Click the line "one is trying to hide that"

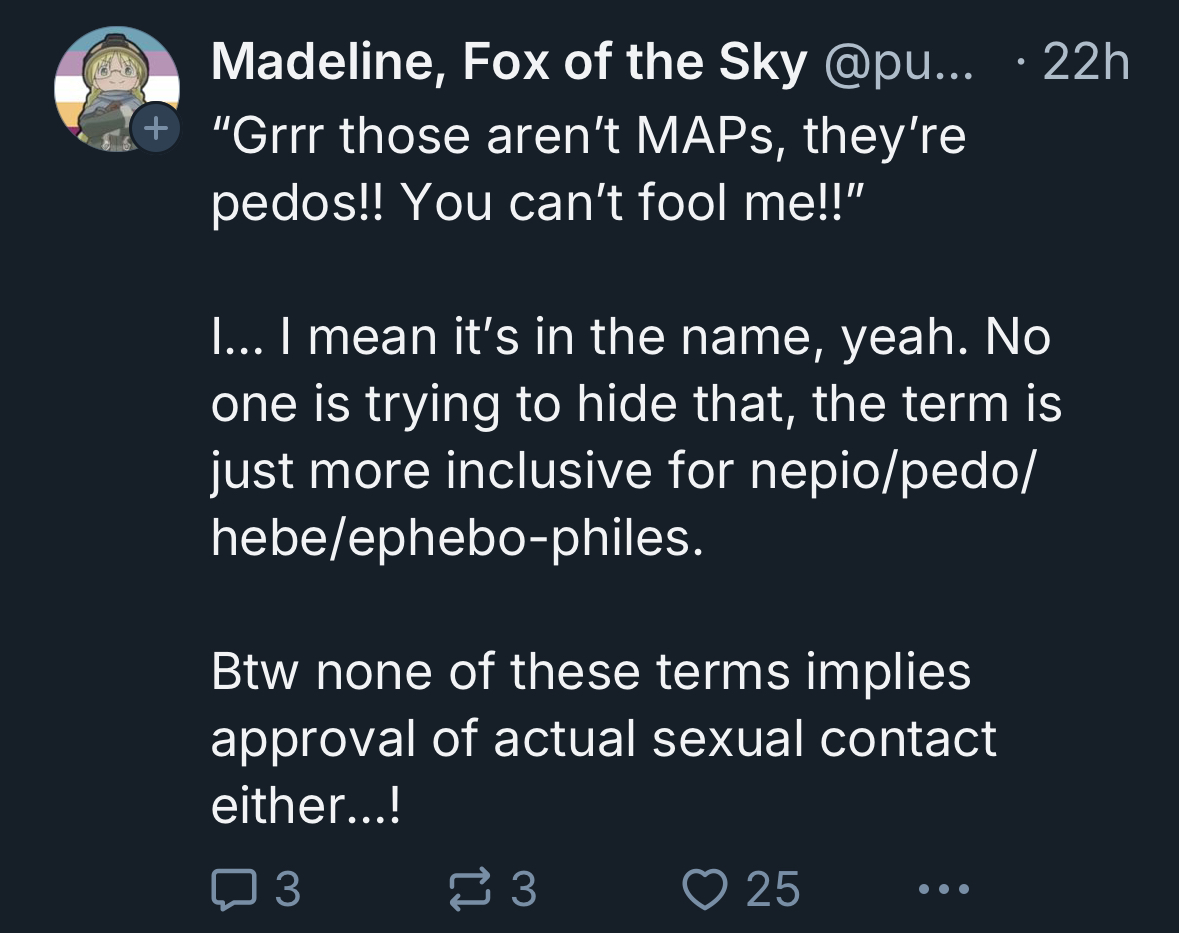pos(636,404)
